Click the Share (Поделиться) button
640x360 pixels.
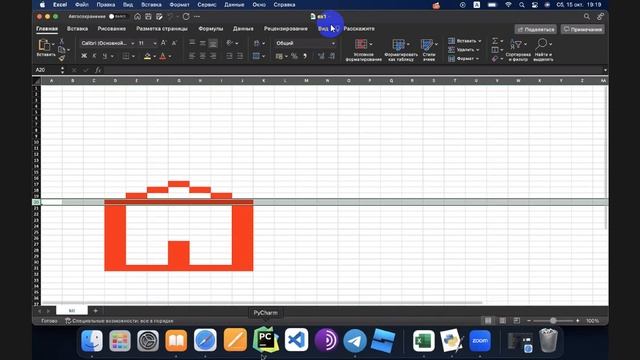[535, 29]
